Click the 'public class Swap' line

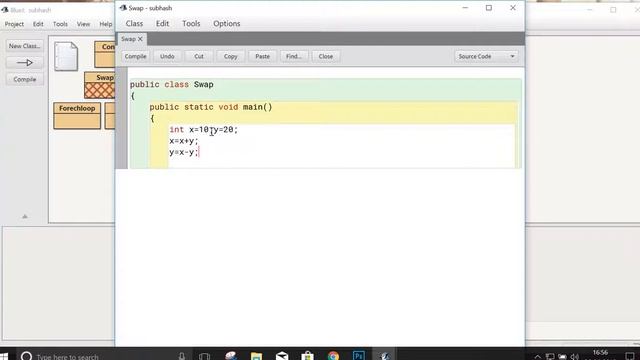tap(171, 84)
